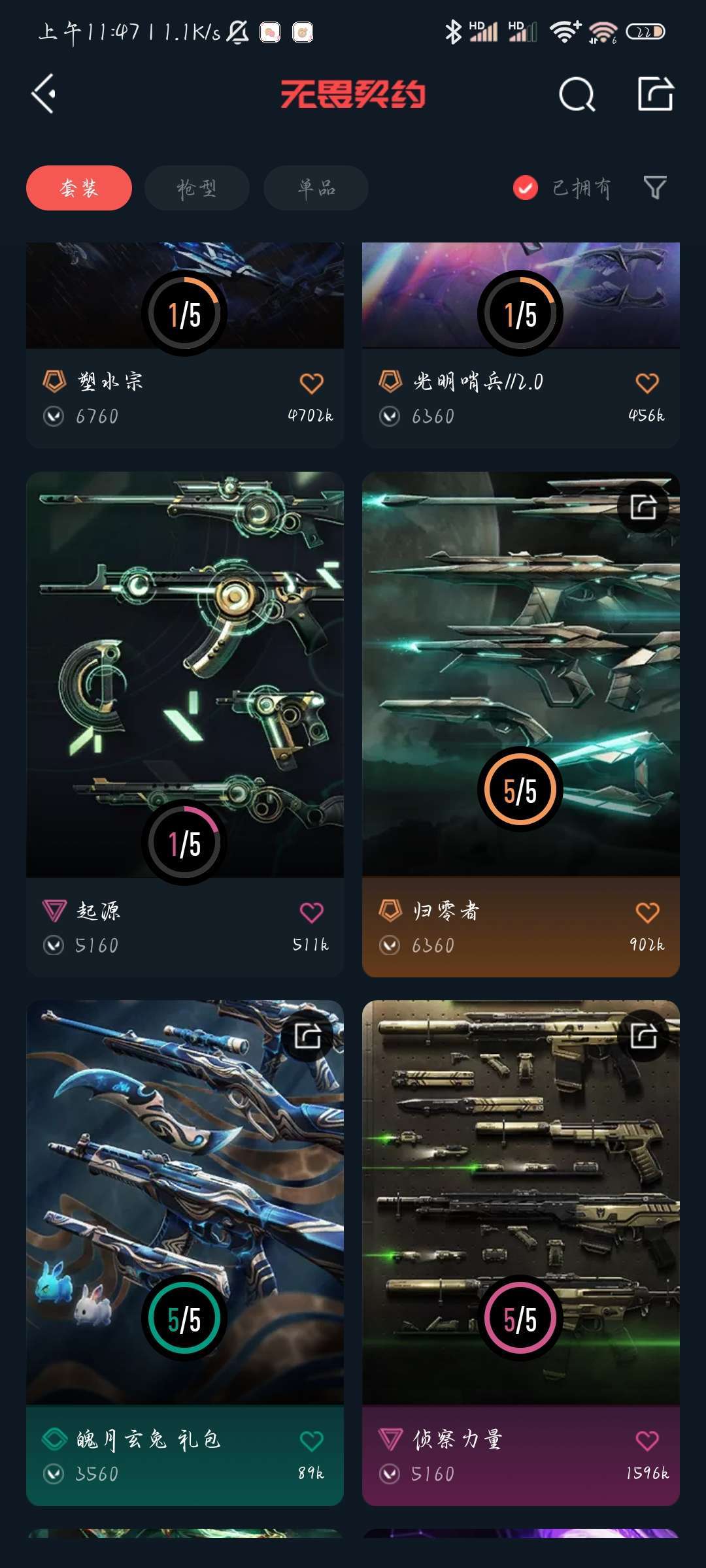Share the 归零者 bundle card
The width and height of the screenshot is (706, 1568).
tap(643, 507)
